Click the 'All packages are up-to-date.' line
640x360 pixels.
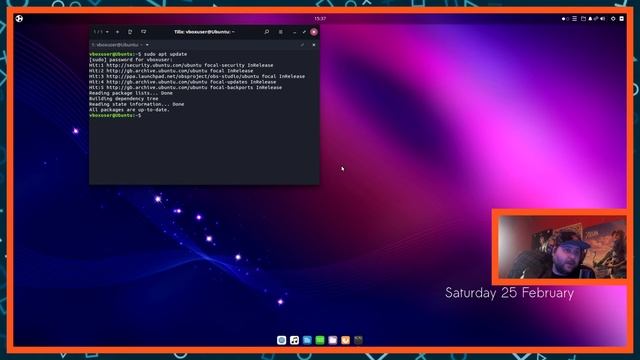pos(129,110)
